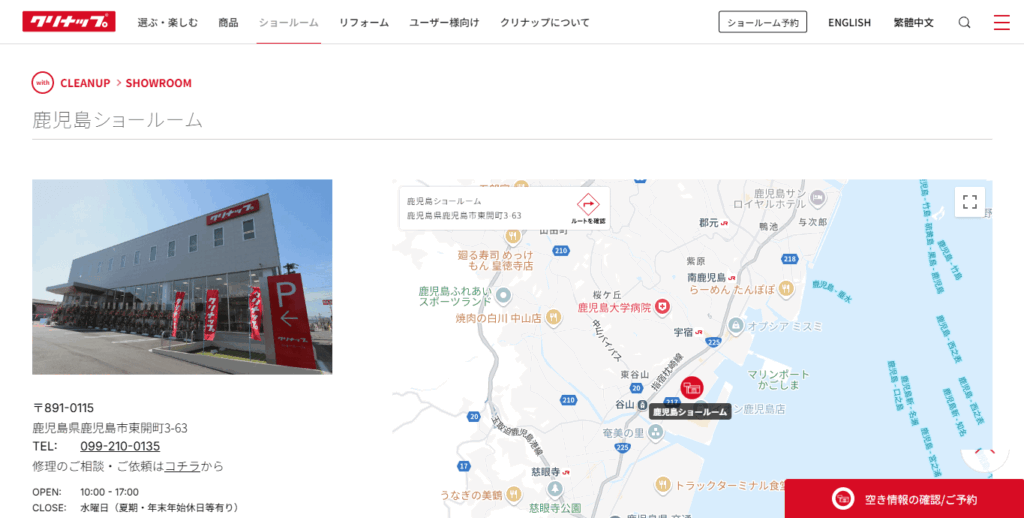Viewport: 1024px width, 518px height.
Task: Click 慈眼寺 station label on map
Action: pyautogui.click(x=545, y=472)
